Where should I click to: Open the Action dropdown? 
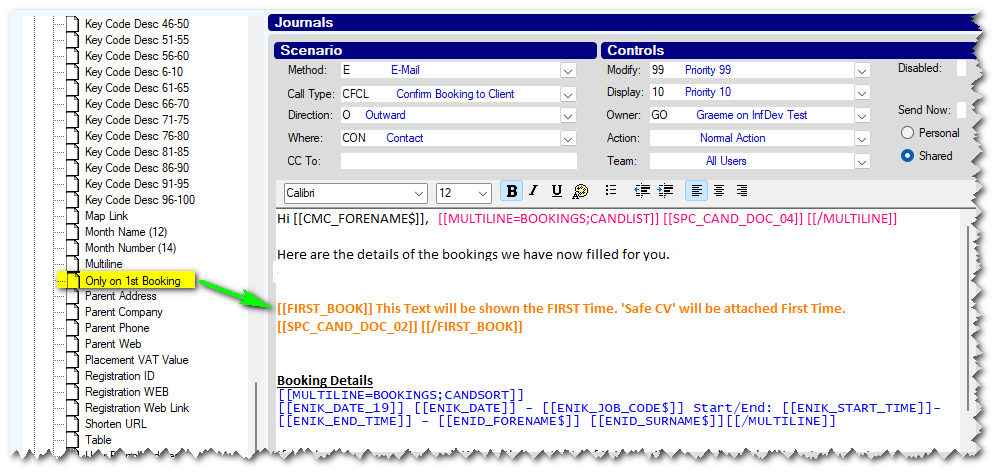click(x=862, y=138)
